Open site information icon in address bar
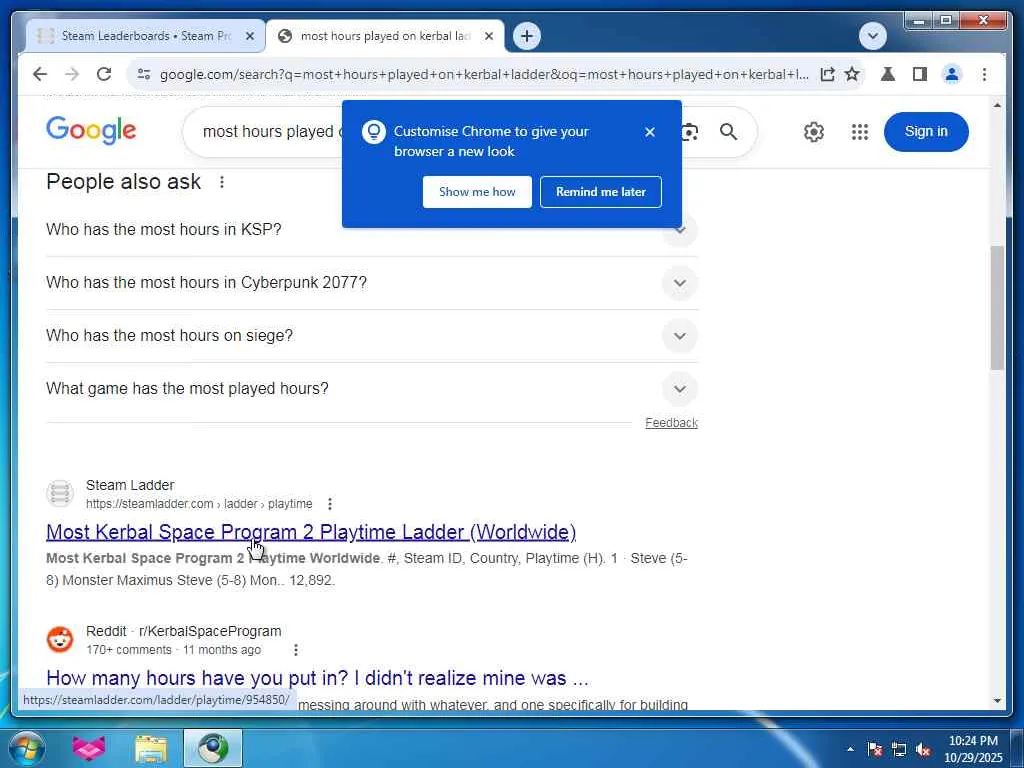 (x=144, y=74)
